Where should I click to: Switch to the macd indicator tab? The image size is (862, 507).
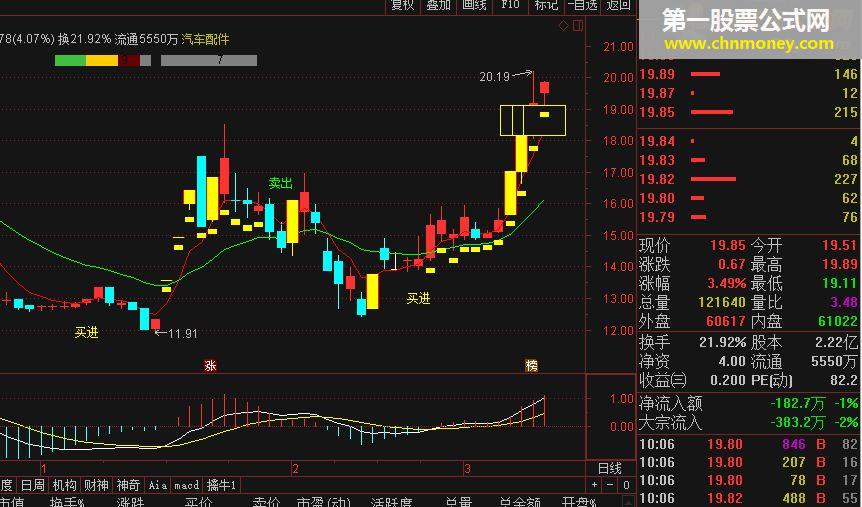tap(187, 485)
